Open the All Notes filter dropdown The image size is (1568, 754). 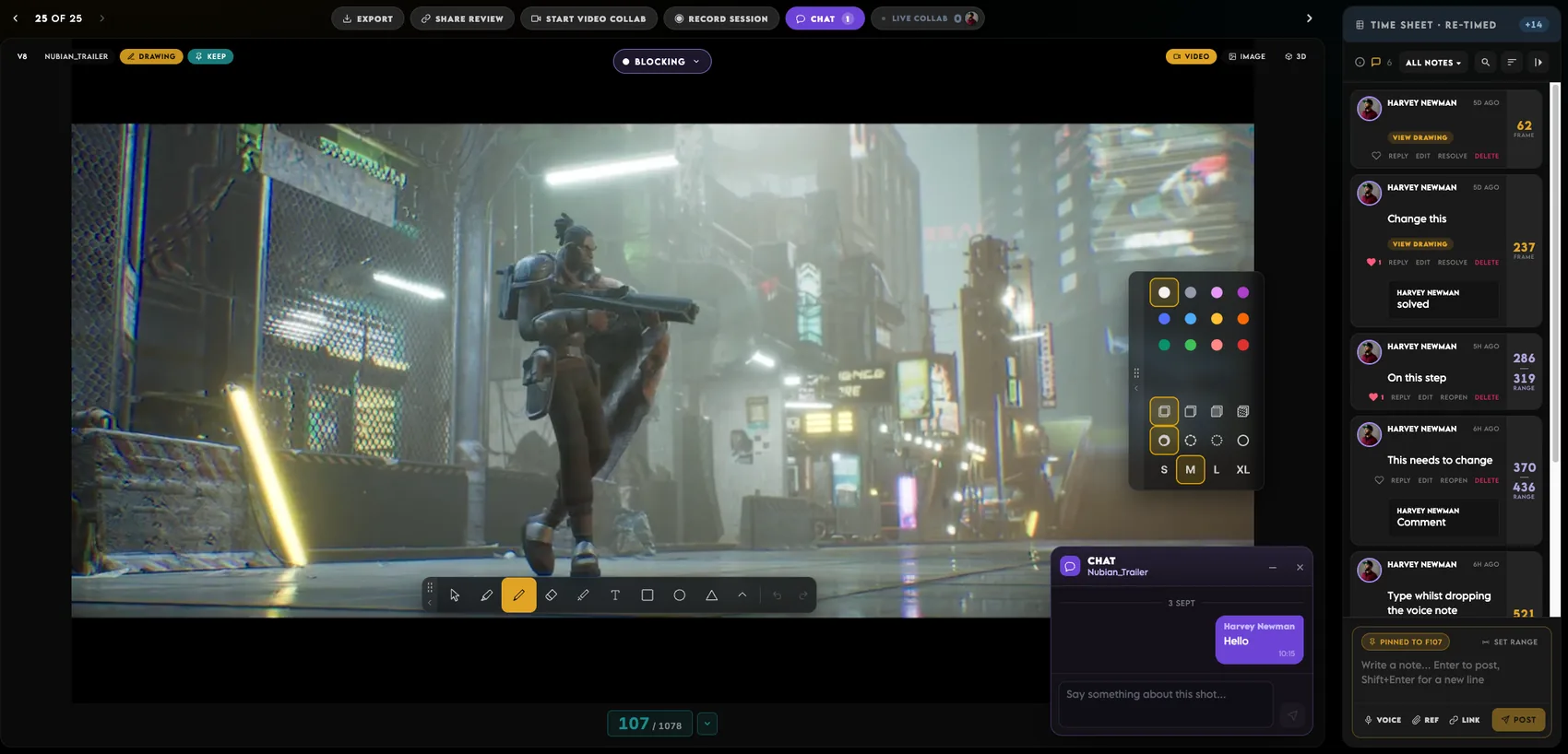coord(1433,63)
